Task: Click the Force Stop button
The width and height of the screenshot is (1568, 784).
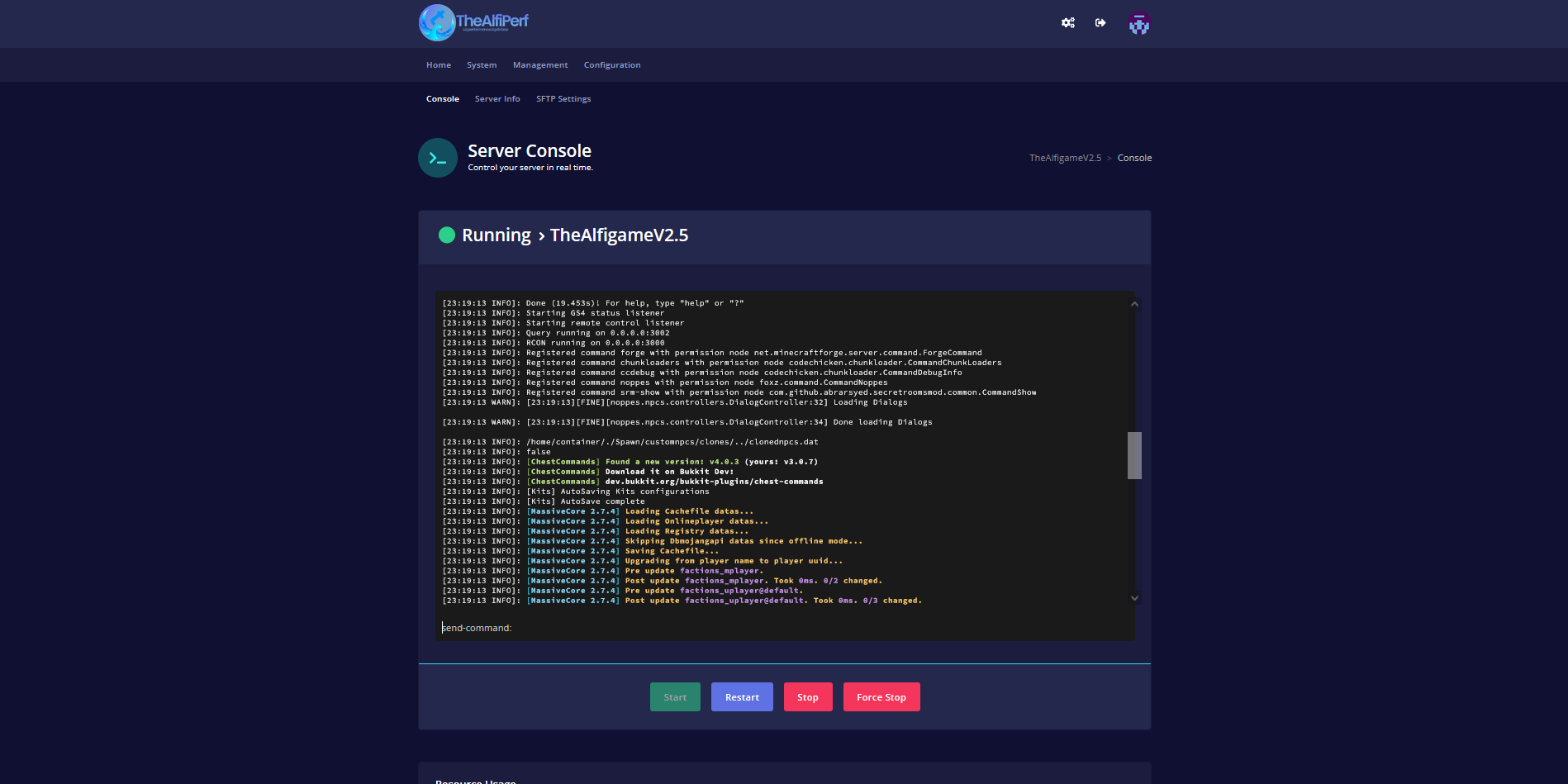Action: [881, 697]
